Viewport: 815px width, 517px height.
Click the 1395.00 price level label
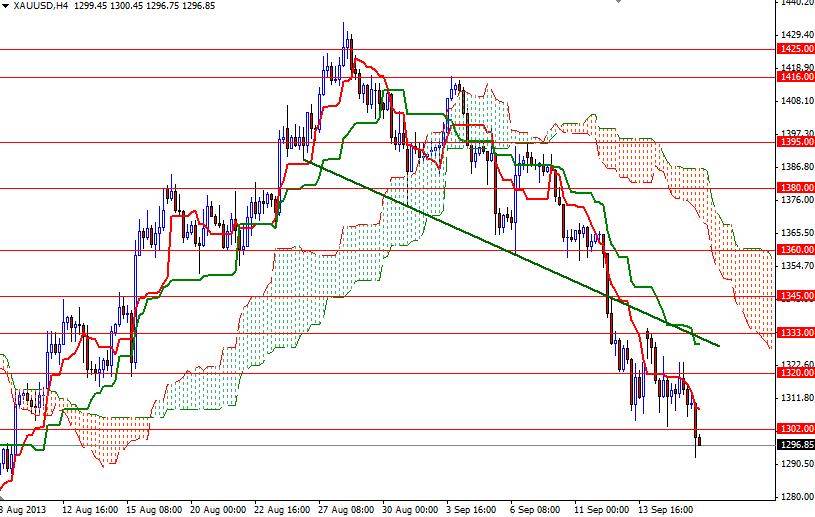coord(796,142)
